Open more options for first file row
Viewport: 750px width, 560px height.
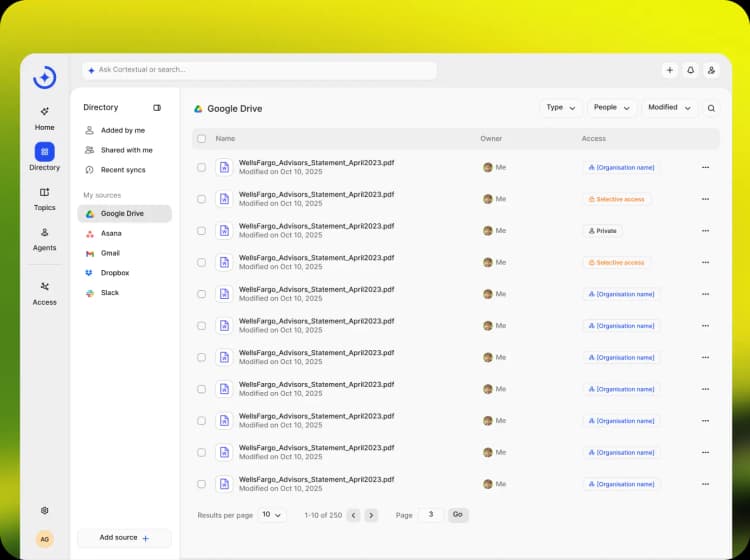pos(706,167)
